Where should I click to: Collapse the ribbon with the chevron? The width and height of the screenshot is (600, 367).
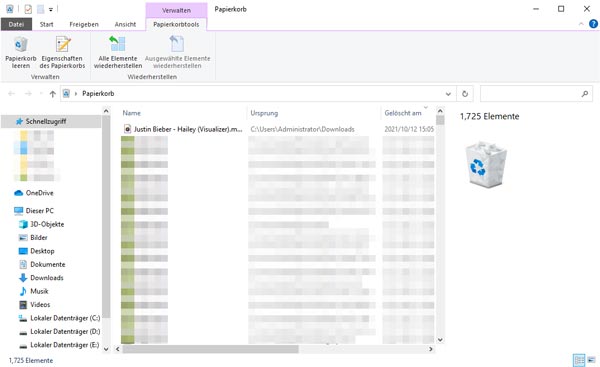581,24
